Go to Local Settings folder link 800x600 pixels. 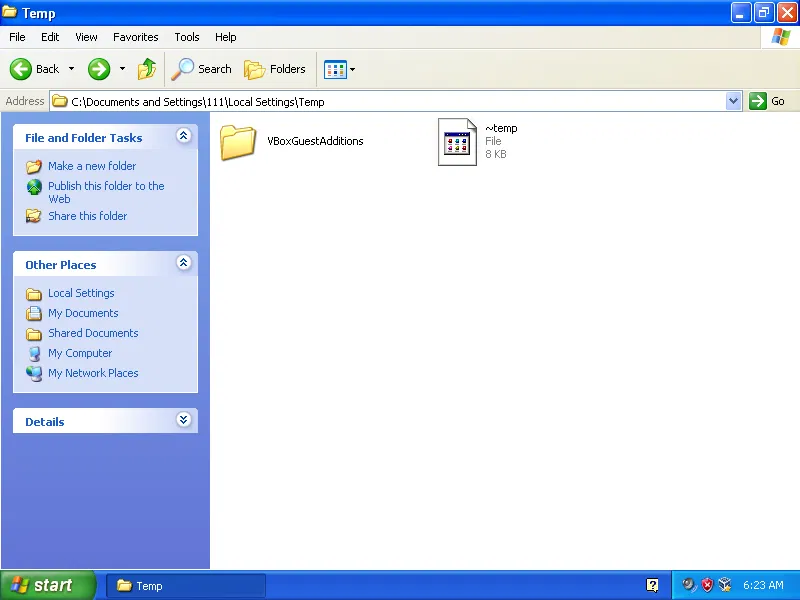tap(81, 293)
